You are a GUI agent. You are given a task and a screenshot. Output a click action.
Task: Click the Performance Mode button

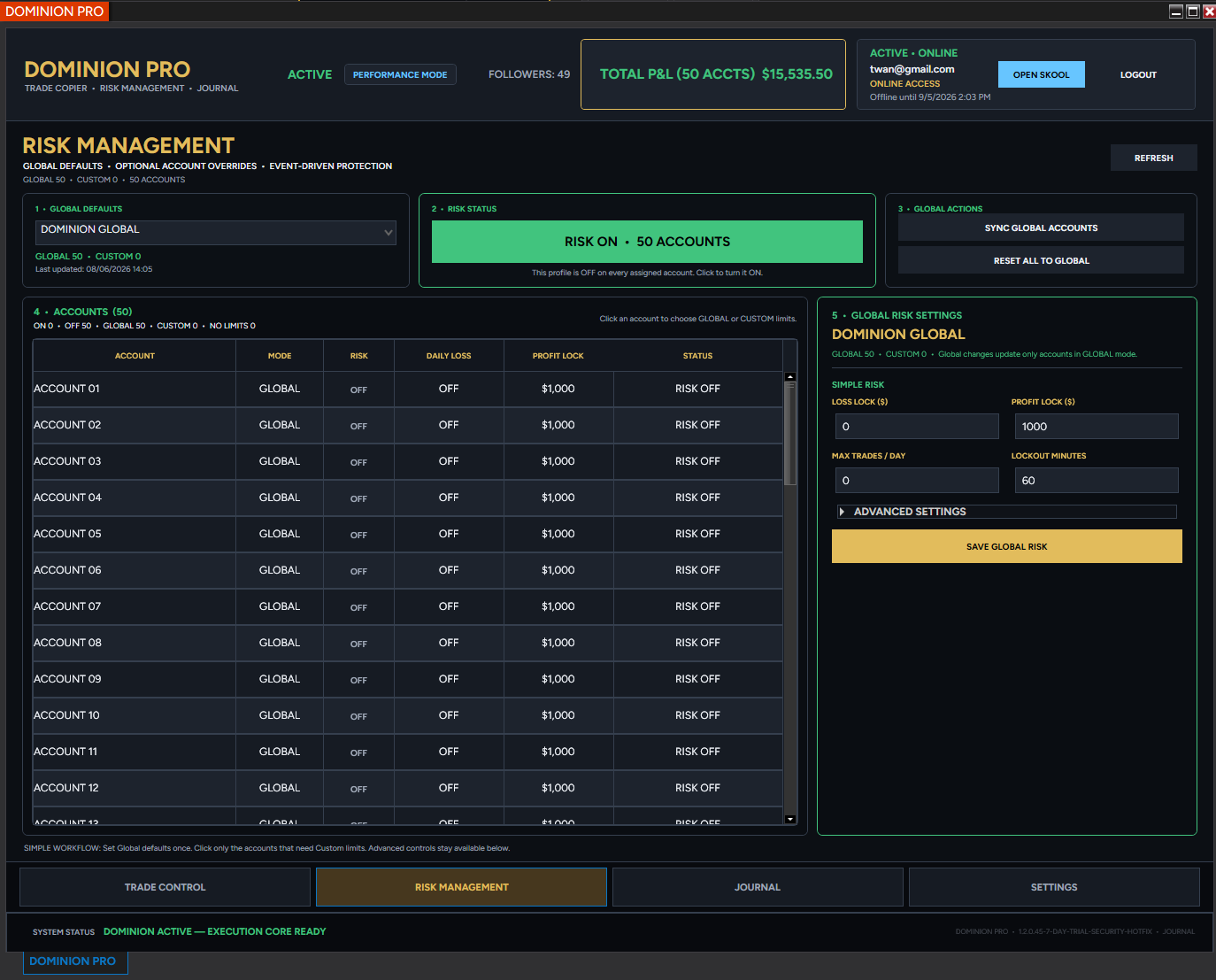coord(400,74)
